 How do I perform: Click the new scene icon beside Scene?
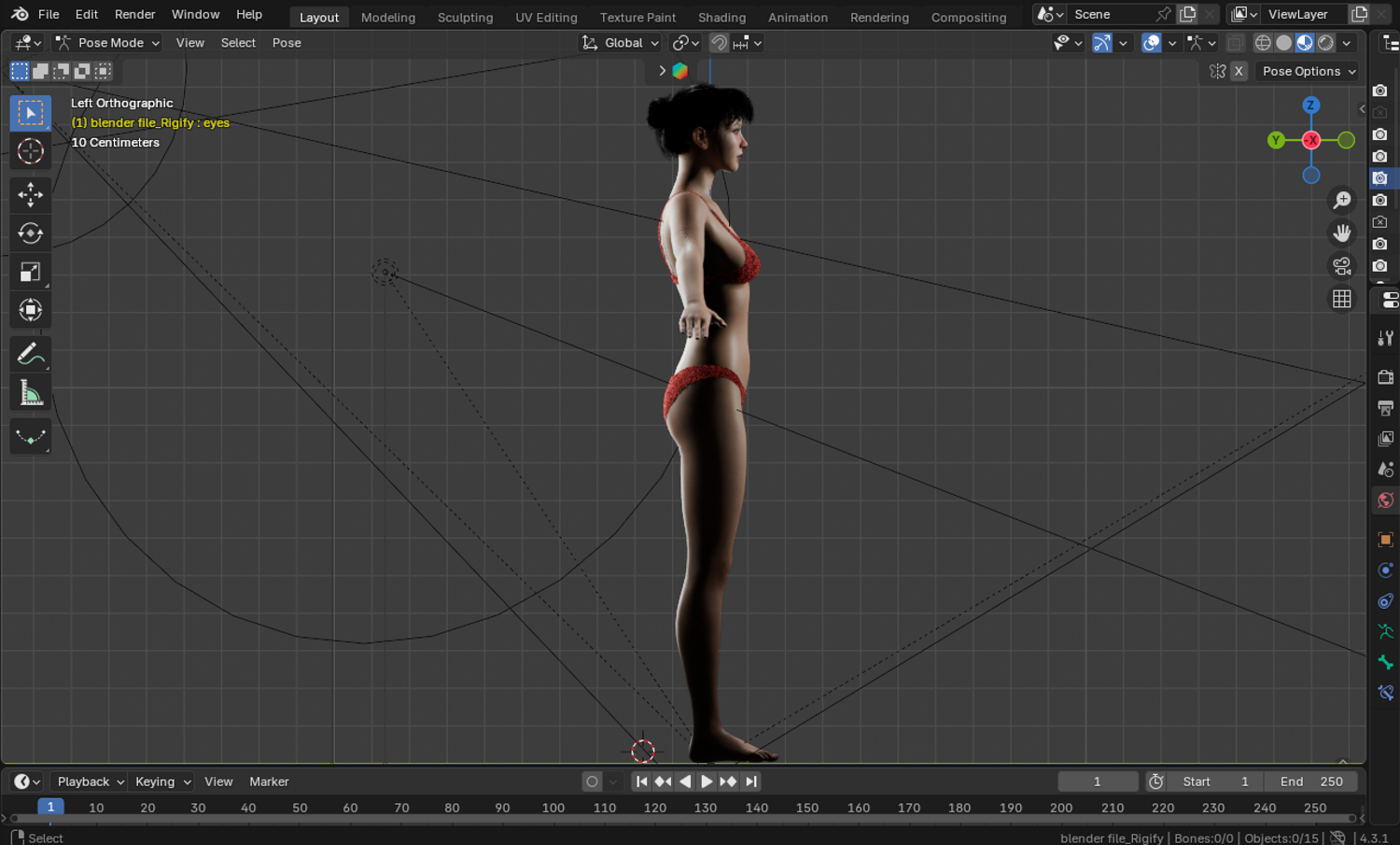1188,14
